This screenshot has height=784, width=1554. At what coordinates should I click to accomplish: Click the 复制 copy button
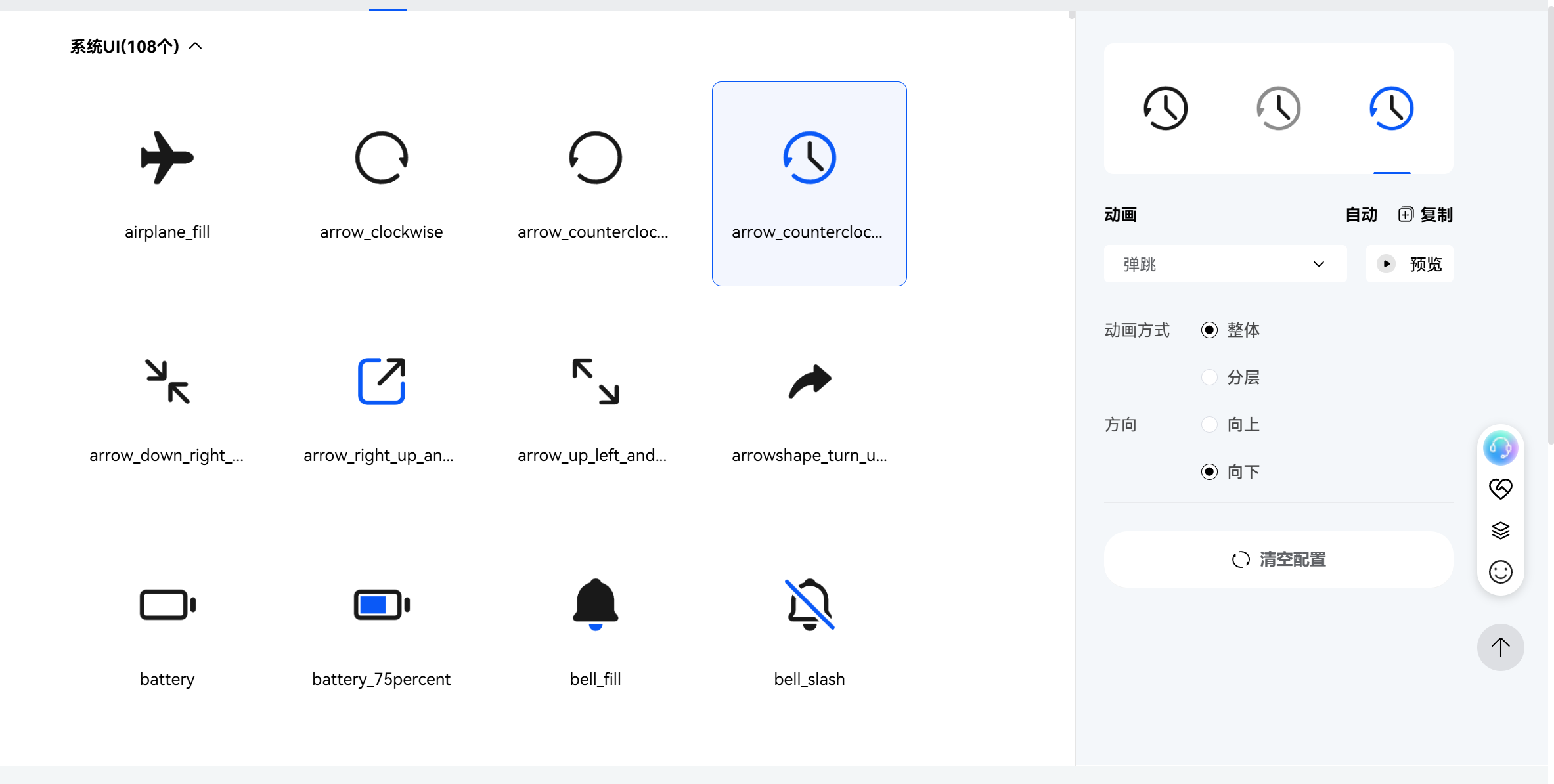click(x=1425, y=215)
